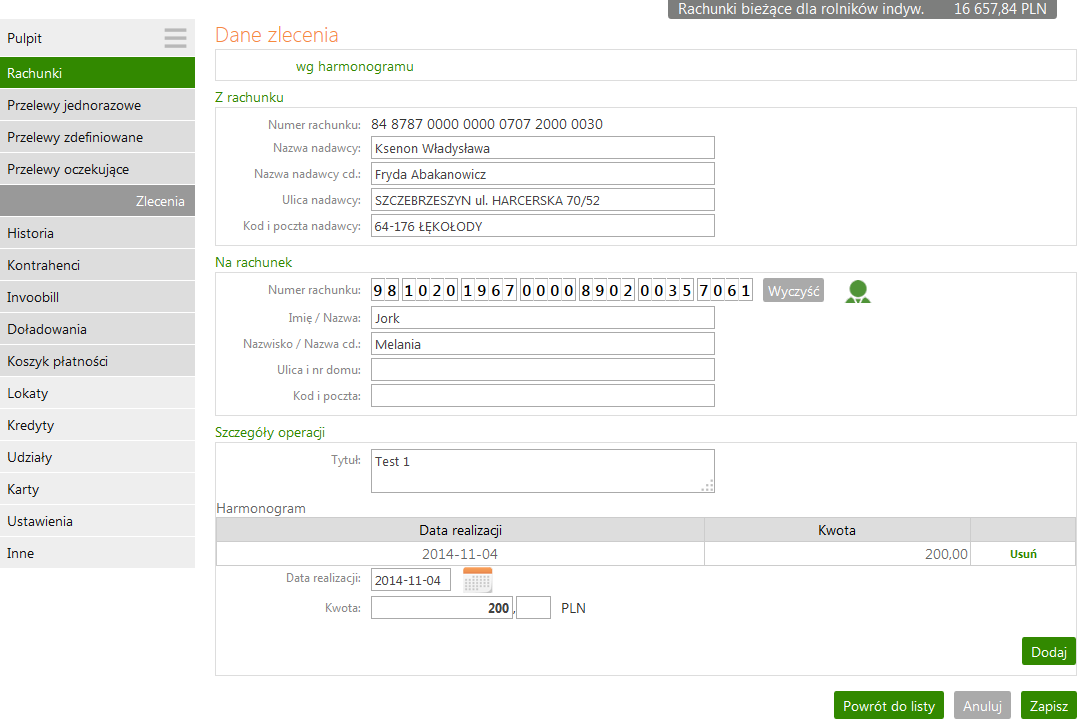This screenshot has height=727, width=1085.
Task: Click the Data realizacji date field
Action: click(x=411, y=580)
